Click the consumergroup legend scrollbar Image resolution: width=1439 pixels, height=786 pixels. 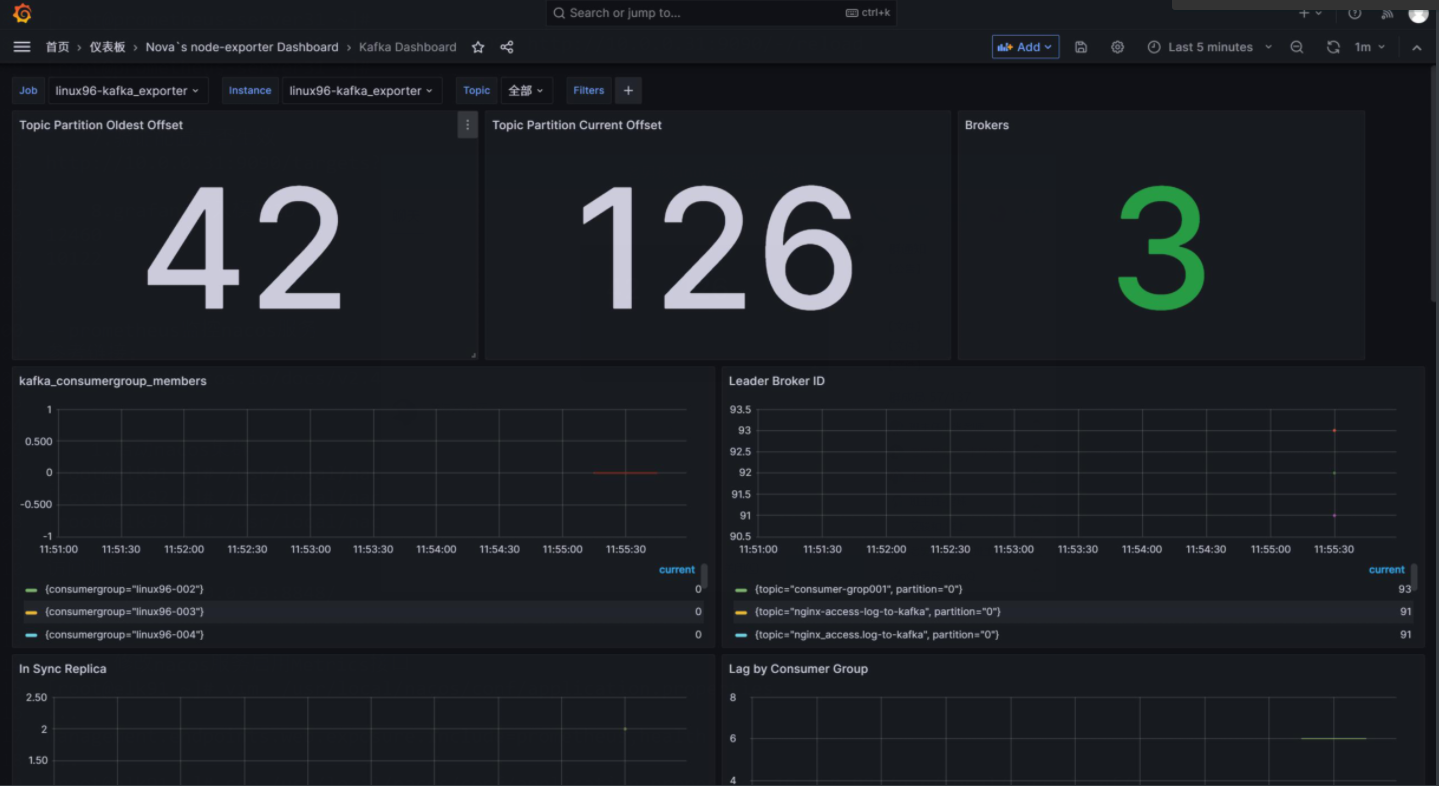click(x=705, y=577)
